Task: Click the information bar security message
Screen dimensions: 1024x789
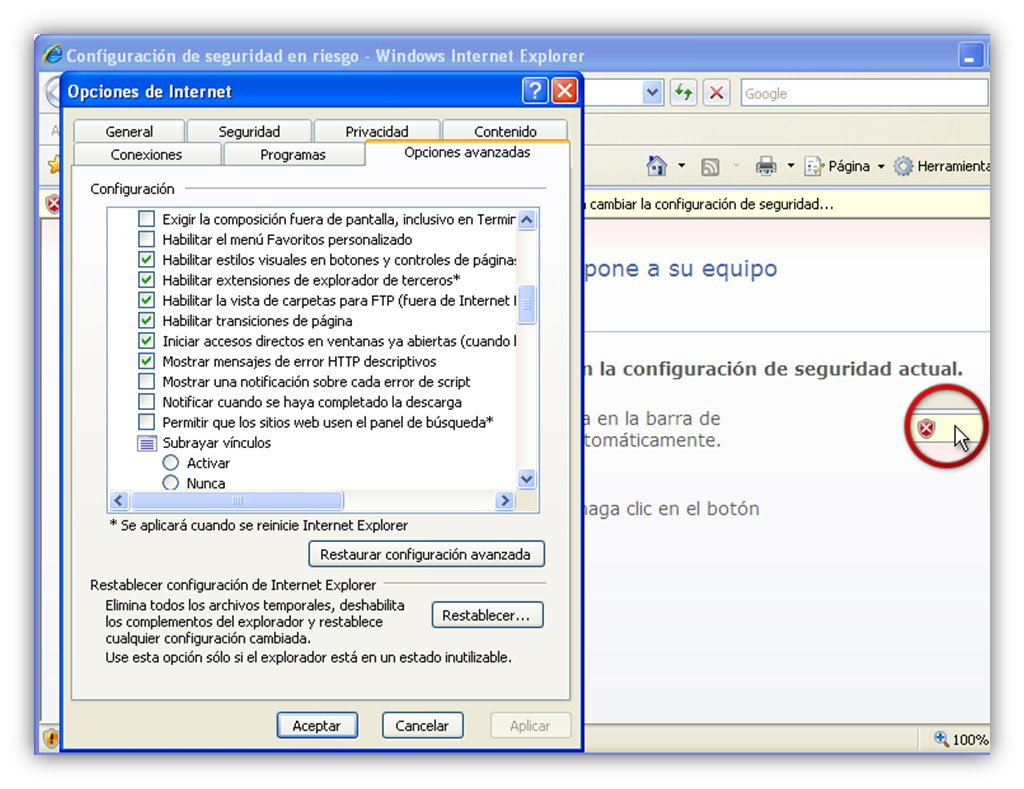Action: (x=711, y=204)
